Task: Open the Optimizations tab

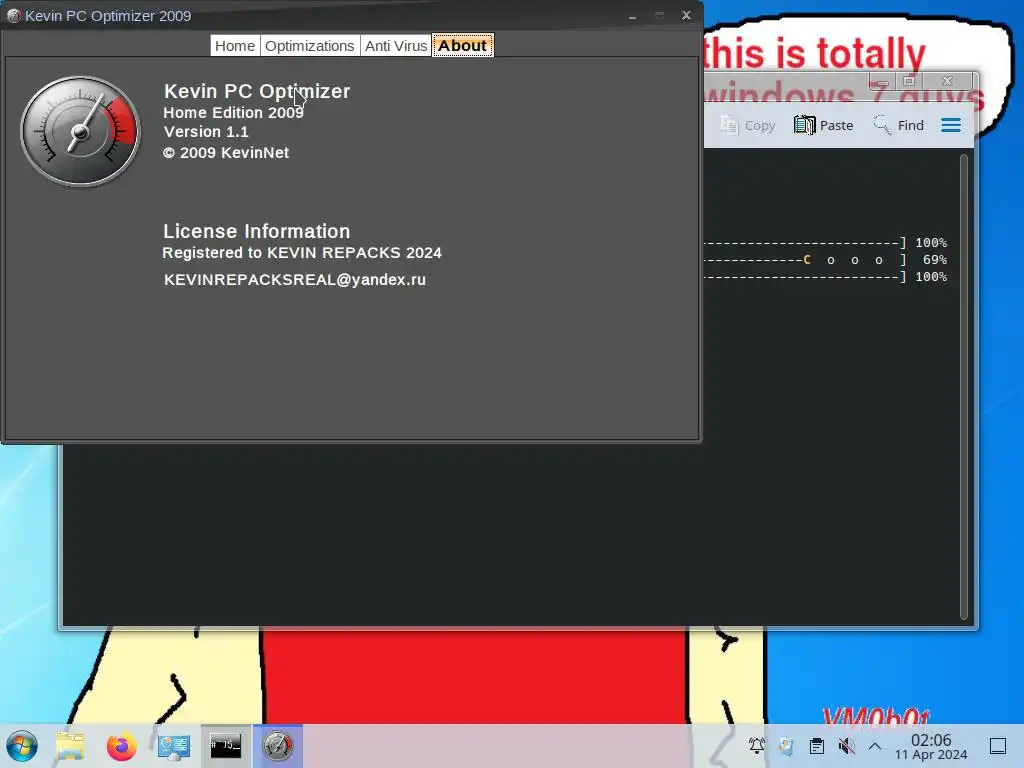Action: click(x=310, y=46)
